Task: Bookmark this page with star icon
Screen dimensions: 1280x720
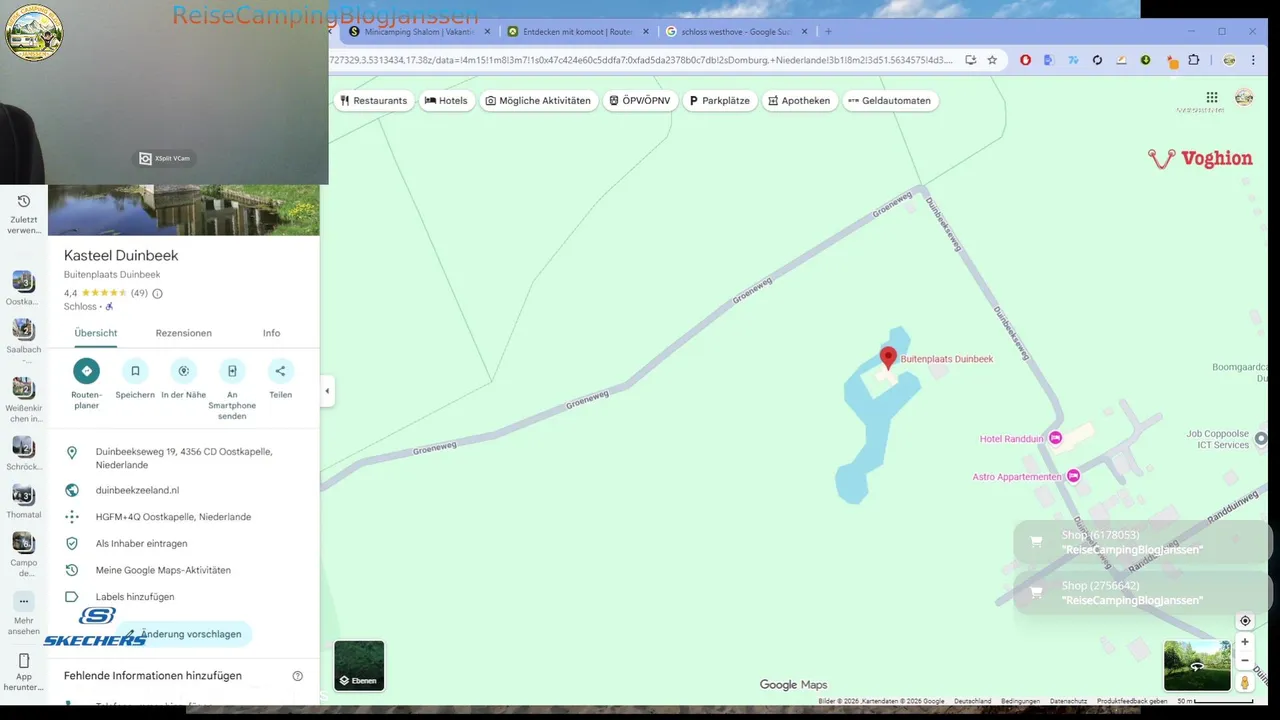Action: (992, 60)
